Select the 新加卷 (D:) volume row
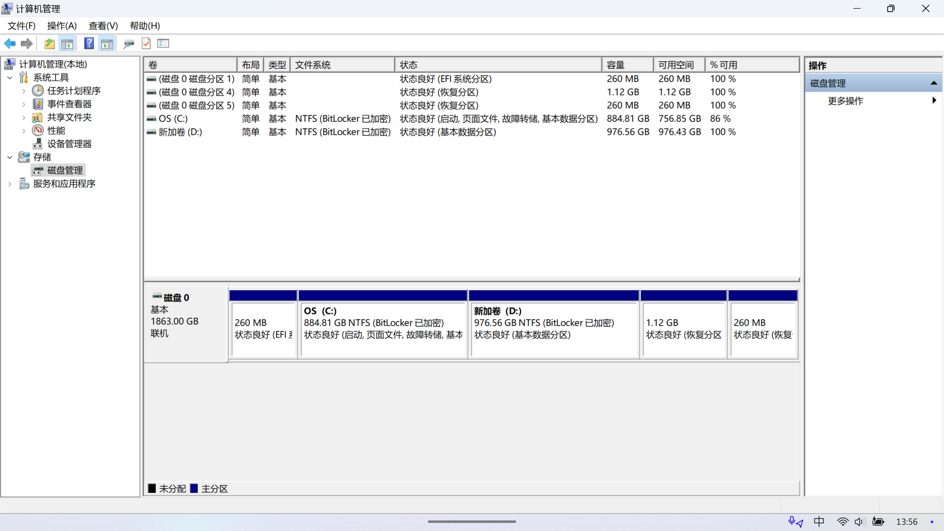This screenshot has height=531, width=944. coord(471,132)
